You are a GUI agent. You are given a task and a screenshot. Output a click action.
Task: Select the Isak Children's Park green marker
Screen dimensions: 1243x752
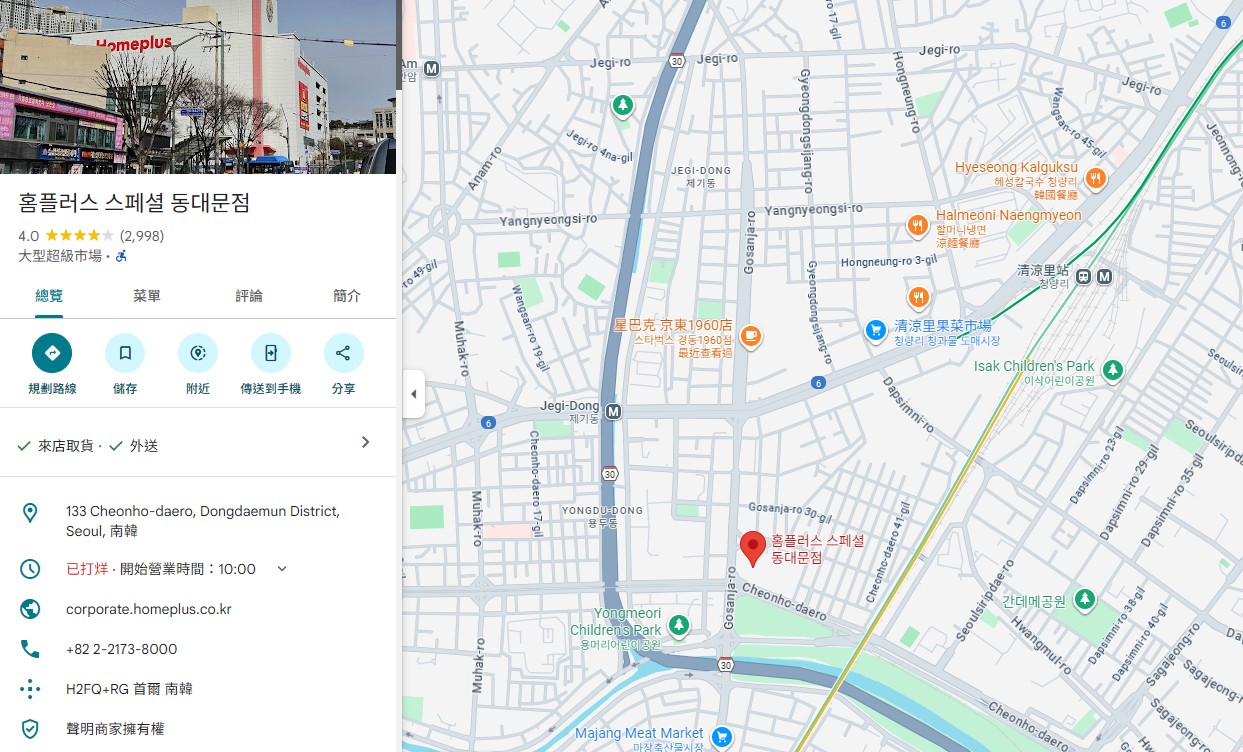1112,368
